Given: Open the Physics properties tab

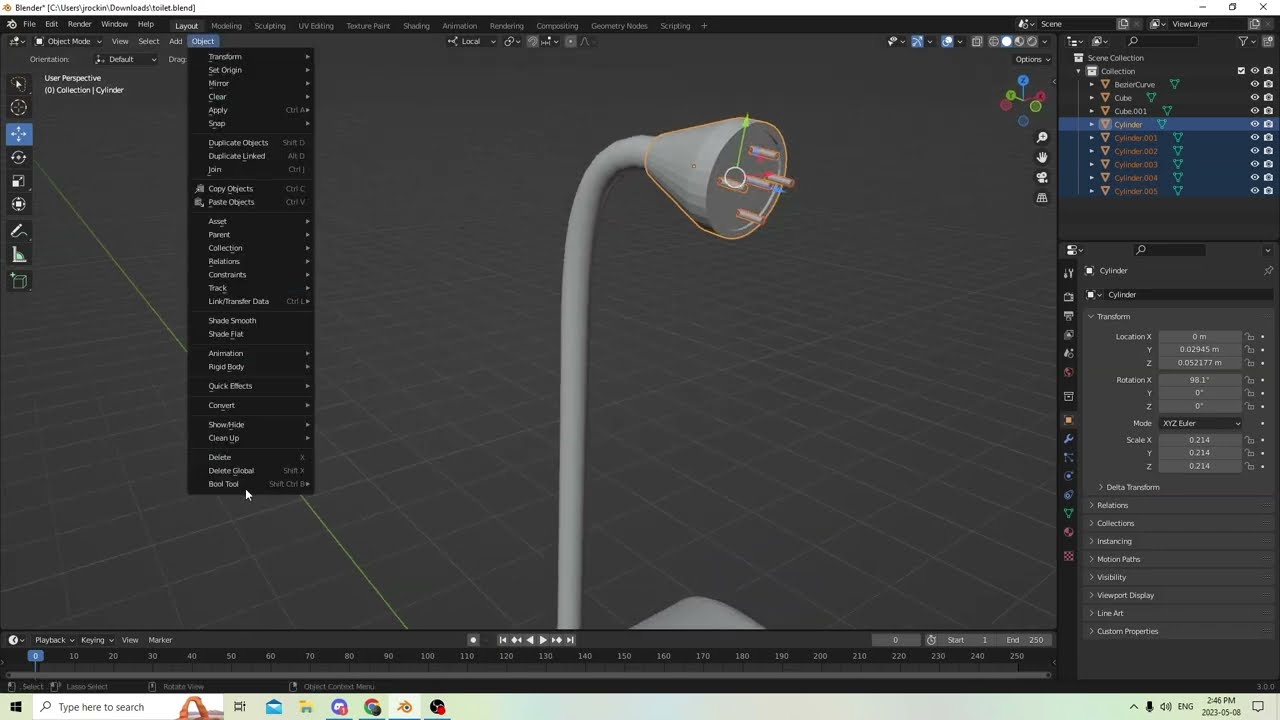Looking at the screenshot, I should [1068, 476].
